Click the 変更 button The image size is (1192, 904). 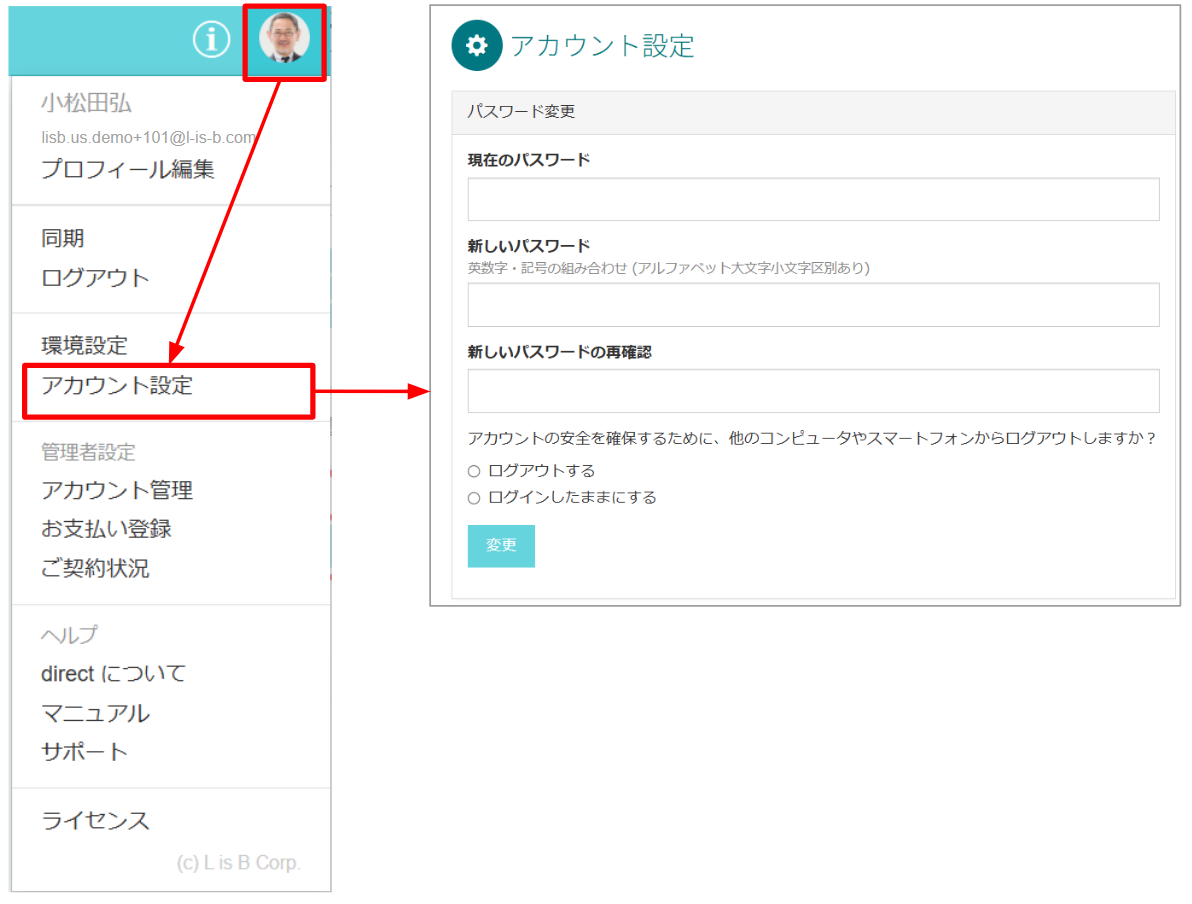[x=501, y=546]
